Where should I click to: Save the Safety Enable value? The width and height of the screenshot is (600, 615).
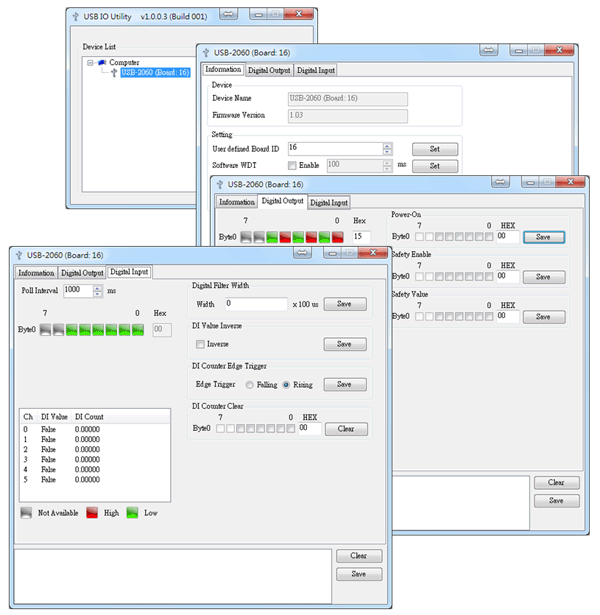544,277
